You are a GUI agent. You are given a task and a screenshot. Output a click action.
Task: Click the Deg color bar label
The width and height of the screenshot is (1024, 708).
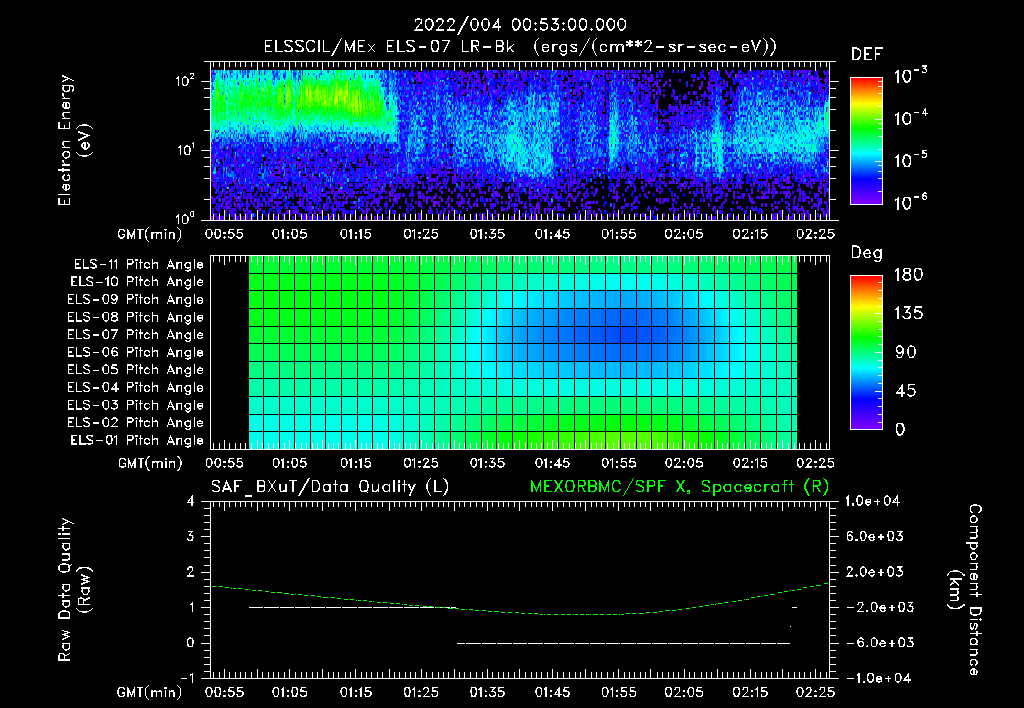tap(867, 253)
